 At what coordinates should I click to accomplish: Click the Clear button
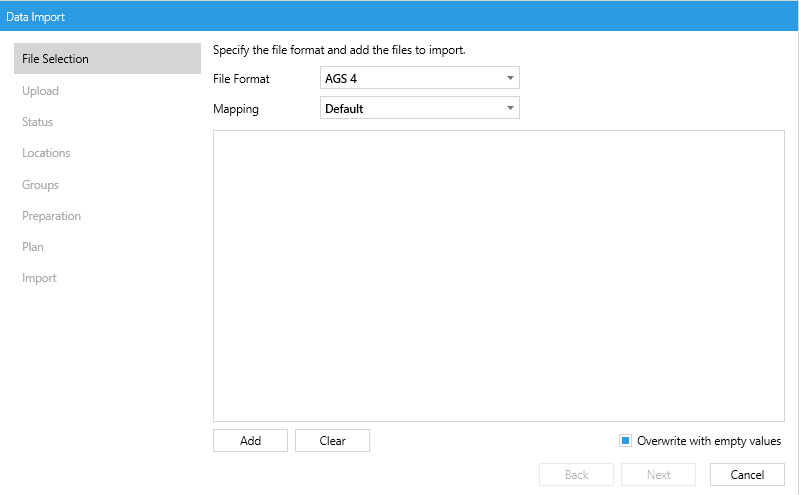pos(332,441)
